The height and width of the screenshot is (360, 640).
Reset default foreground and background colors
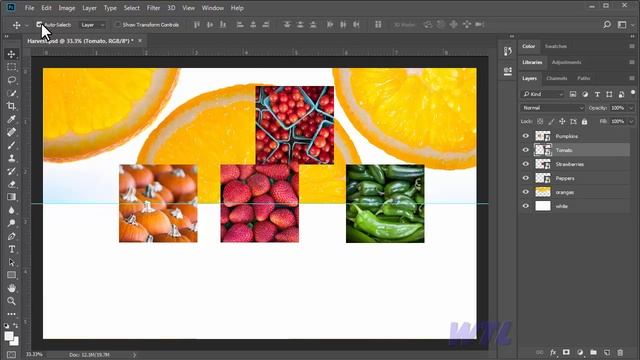[x=6, y=326]
